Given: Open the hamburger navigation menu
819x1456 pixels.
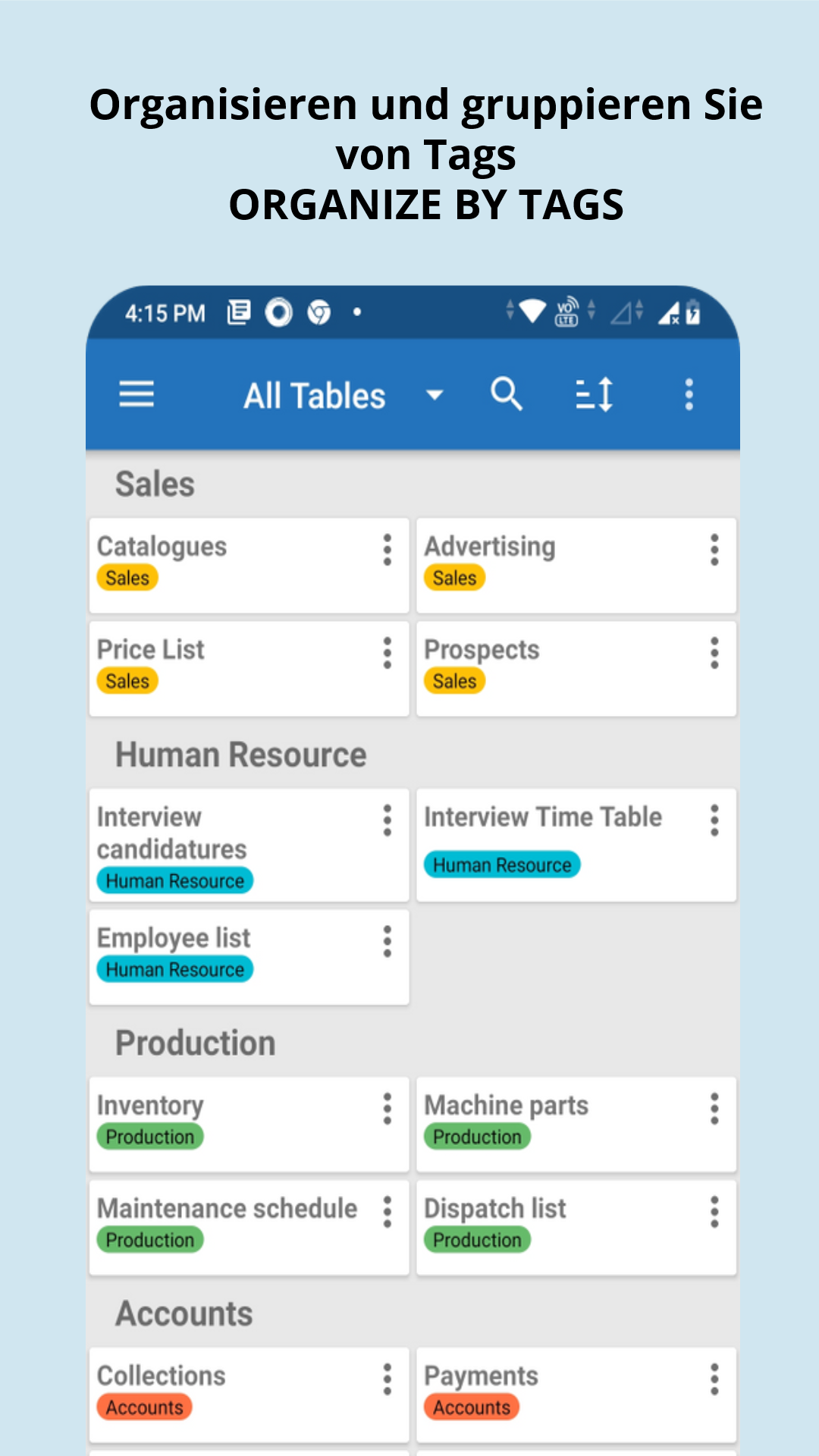Looking at the screenshot, I should (136, 394).
